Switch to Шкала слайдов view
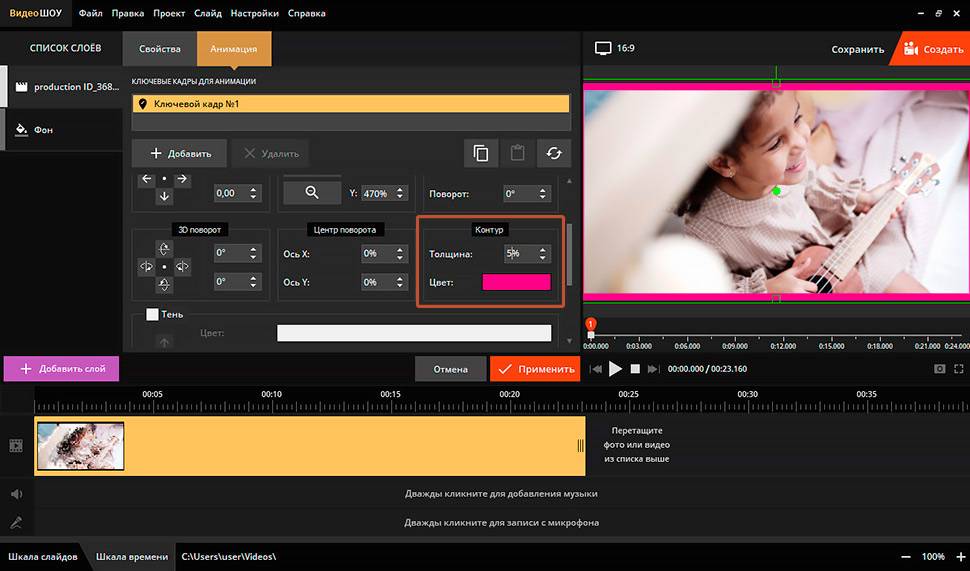Screen dimensions: 970x571 click(43, 556)
